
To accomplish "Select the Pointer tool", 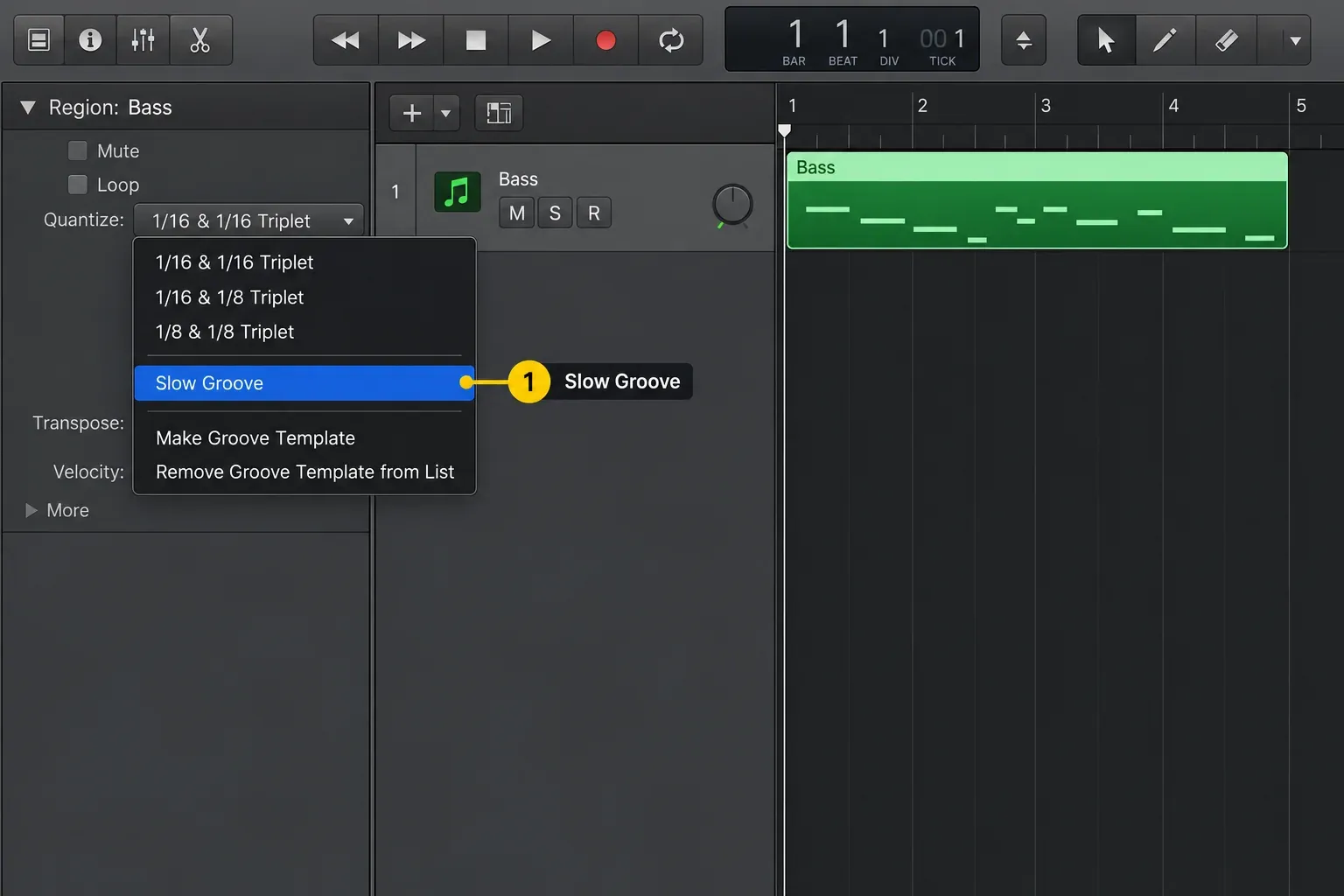I will point(1106,40).
